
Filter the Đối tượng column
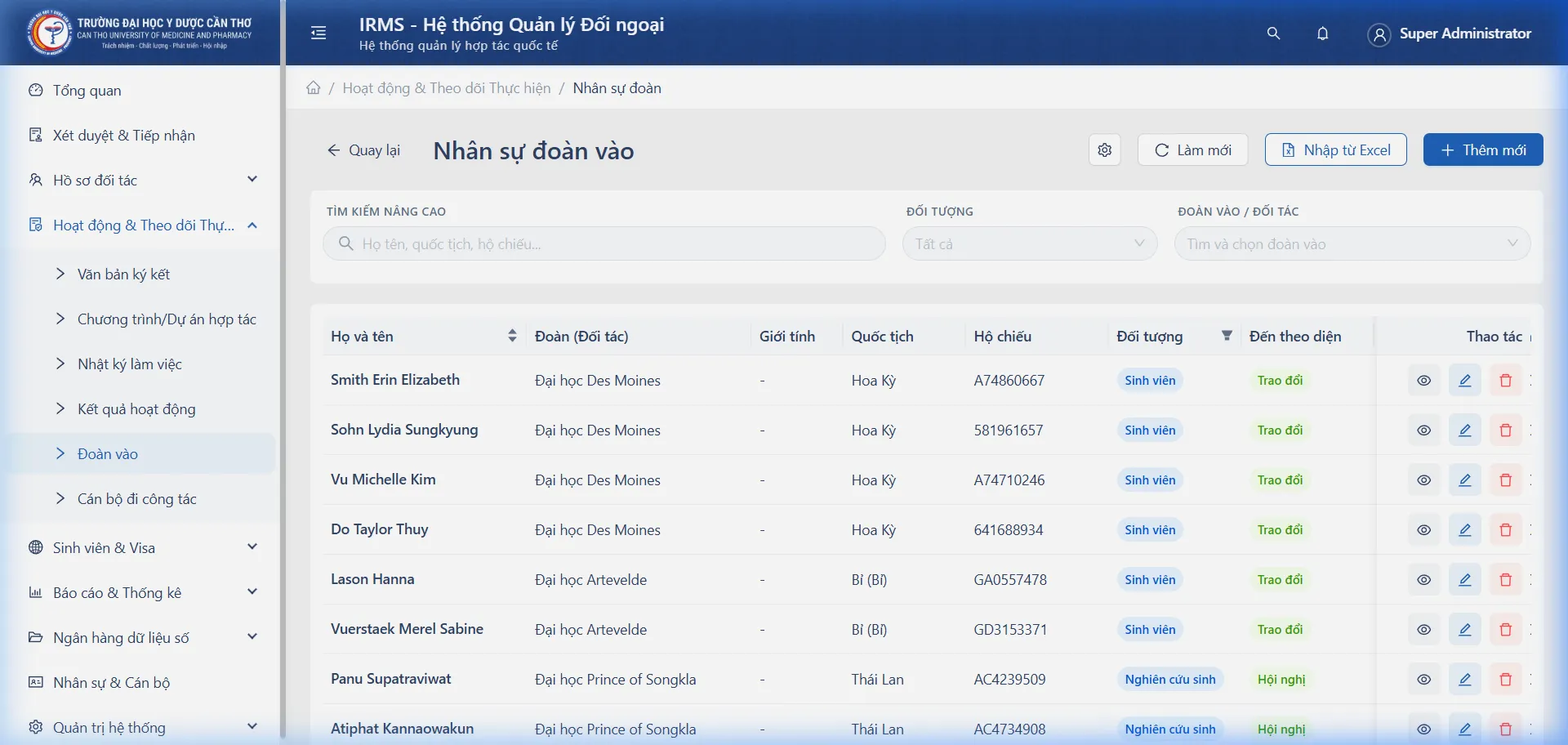[1226, 336]
